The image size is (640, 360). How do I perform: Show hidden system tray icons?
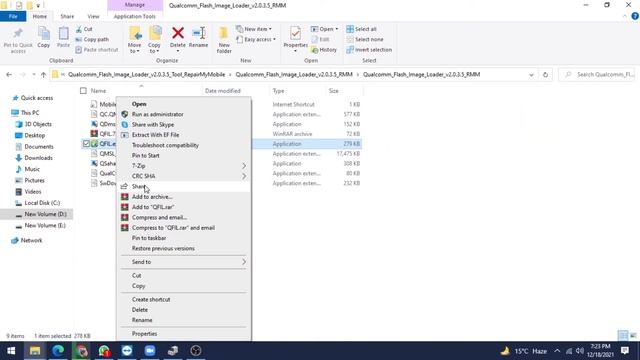[x=557, y=351]
